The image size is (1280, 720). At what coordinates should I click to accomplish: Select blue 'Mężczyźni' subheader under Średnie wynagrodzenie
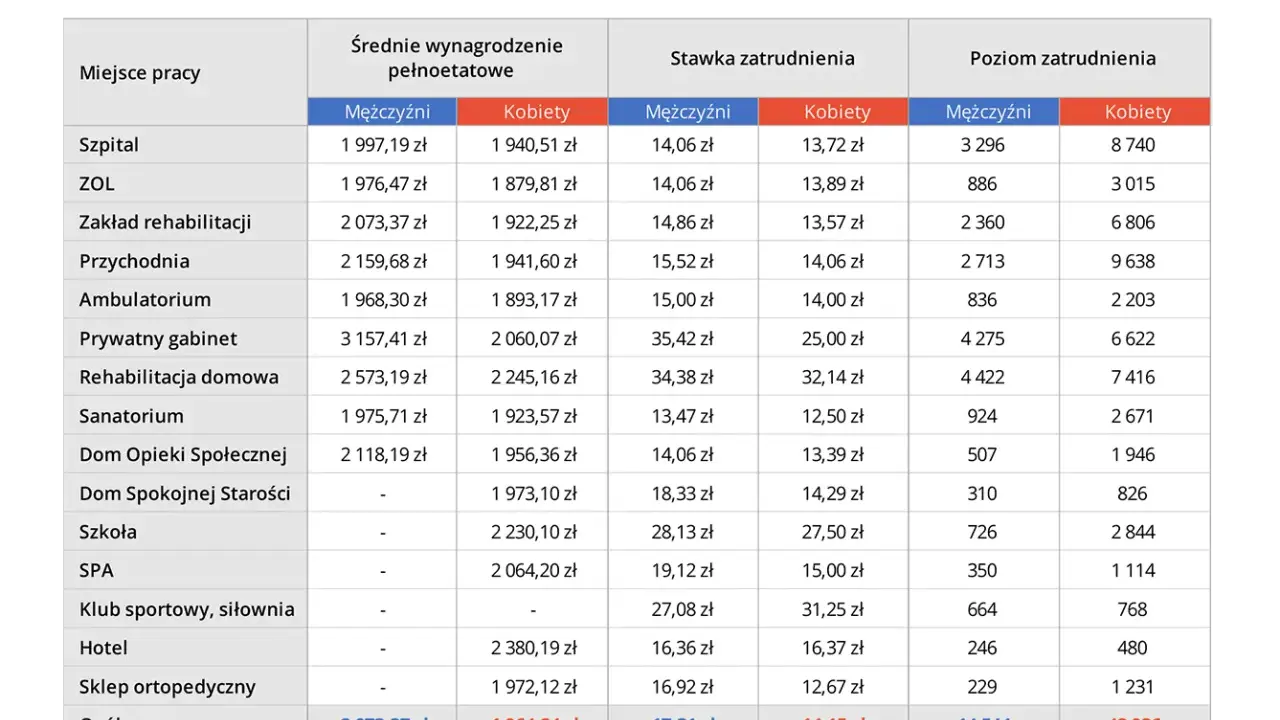(x=382, y=112)
